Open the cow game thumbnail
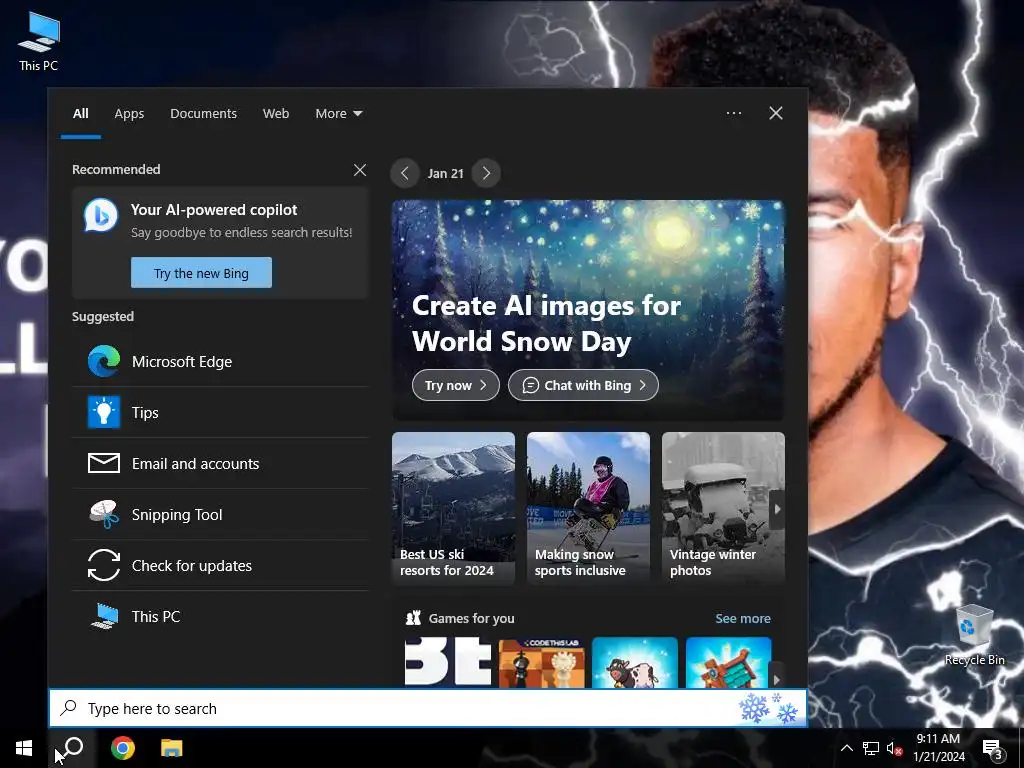 635,662
